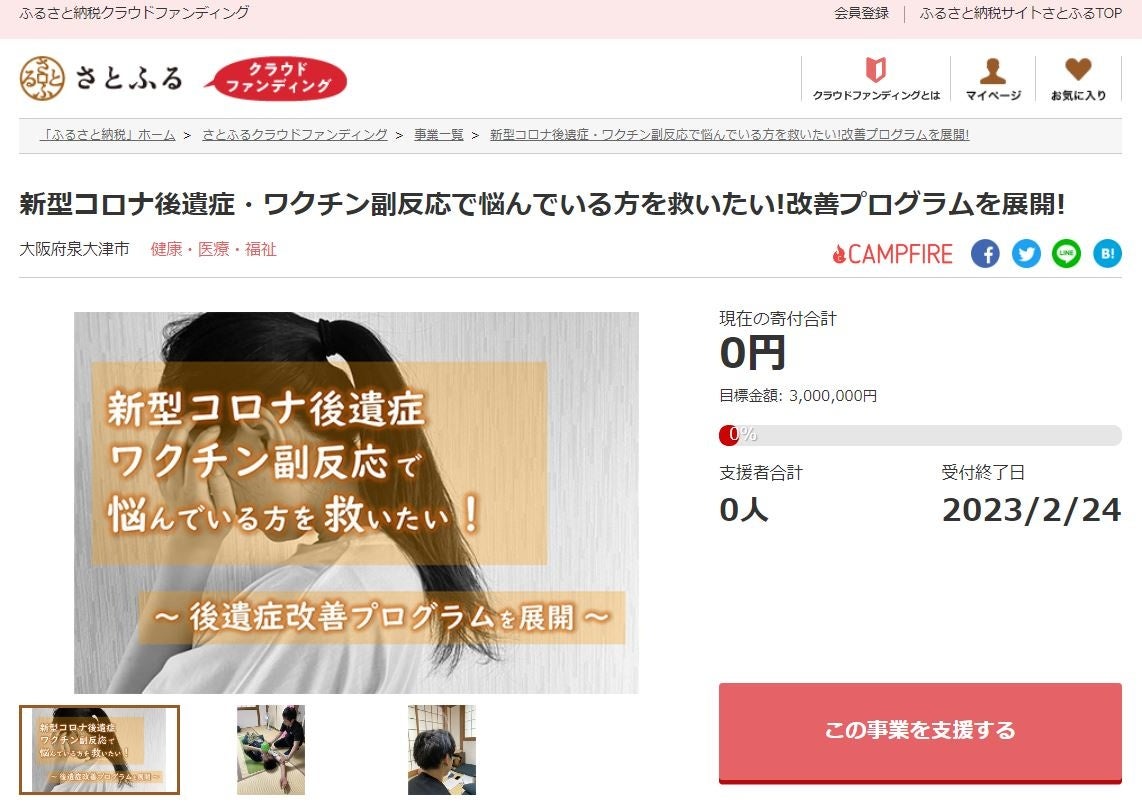Go to「ふるさと納税」ホーム breadcrumb
The width and height of the screenshot is (1142, 806).
108,135
